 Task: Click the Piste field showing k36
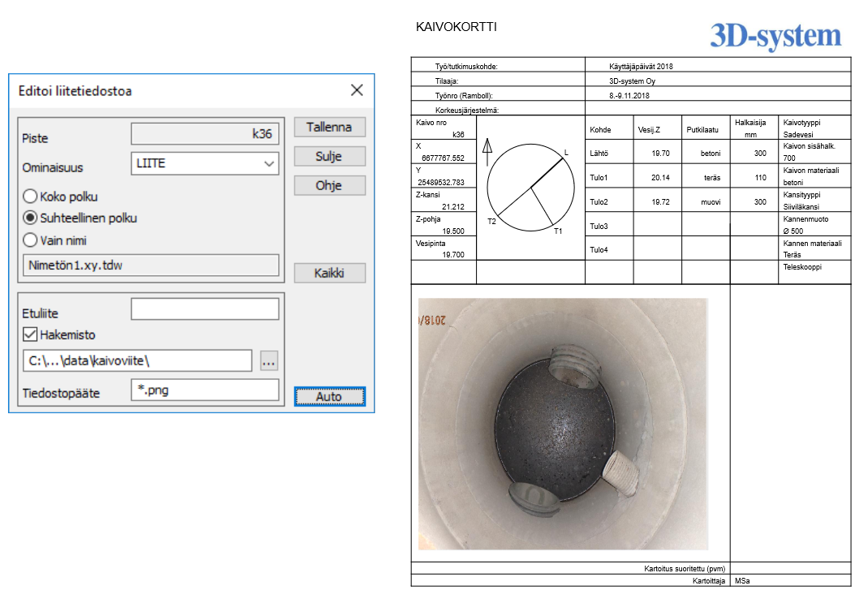pos(205,134)
